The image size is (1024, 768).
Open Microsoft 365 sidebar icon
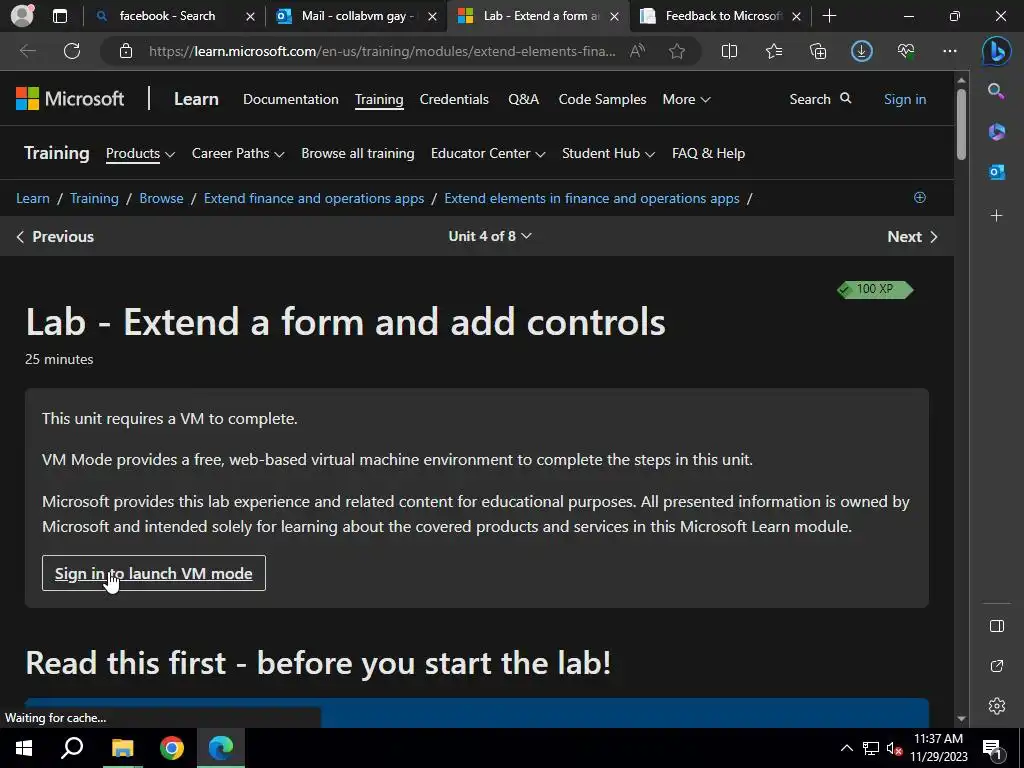[996, 131]
